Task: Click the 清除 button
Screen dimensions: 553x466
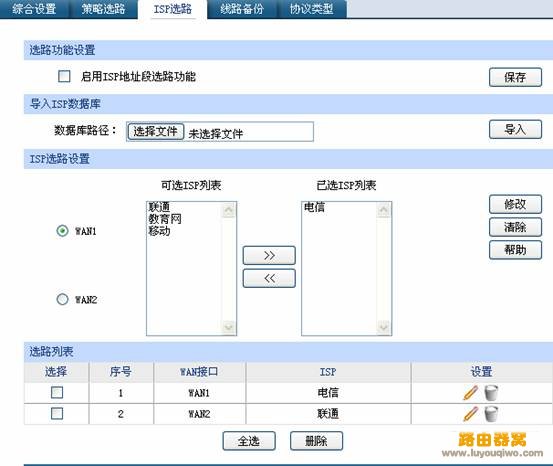Action: 515,227
